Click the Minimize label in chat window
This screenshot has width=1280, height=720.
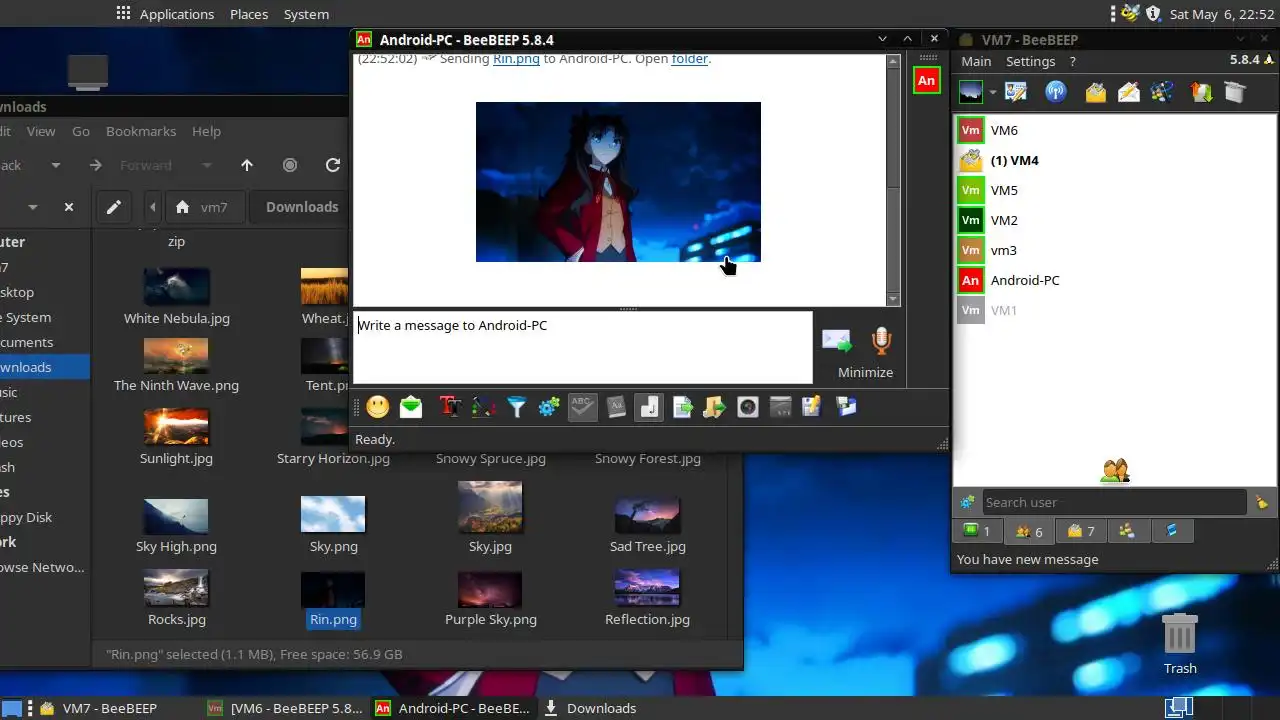[x=865, y=372]
